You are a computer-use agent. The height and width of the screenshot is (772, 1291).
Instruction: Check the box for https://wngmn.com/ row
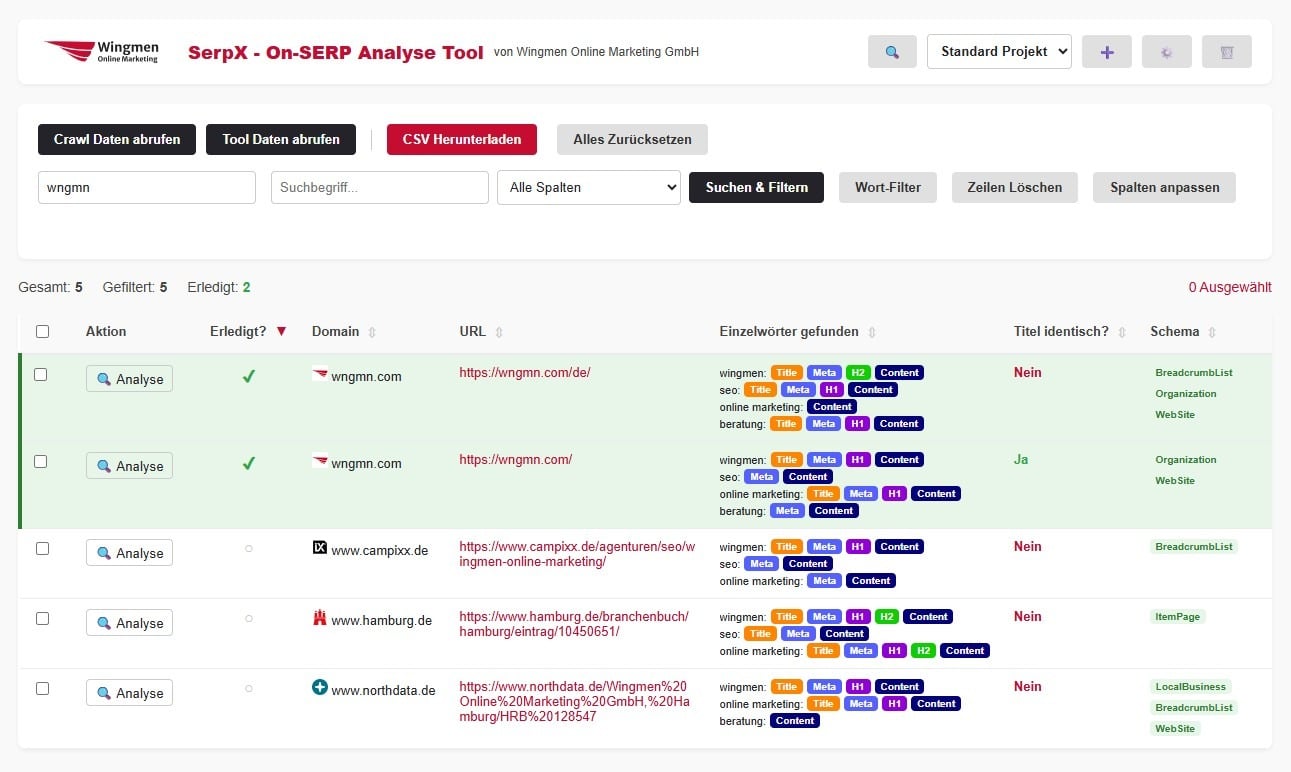(41, 461)
